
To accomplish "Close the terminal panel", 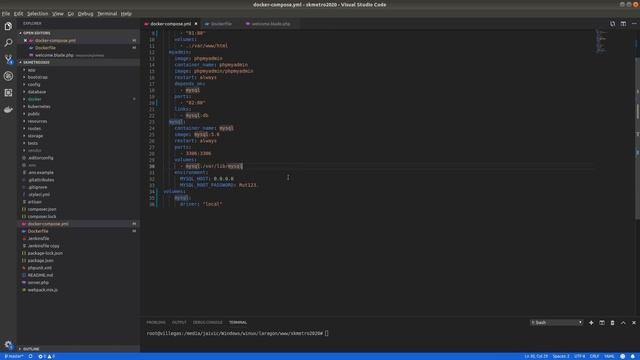I will click(634, 322).
